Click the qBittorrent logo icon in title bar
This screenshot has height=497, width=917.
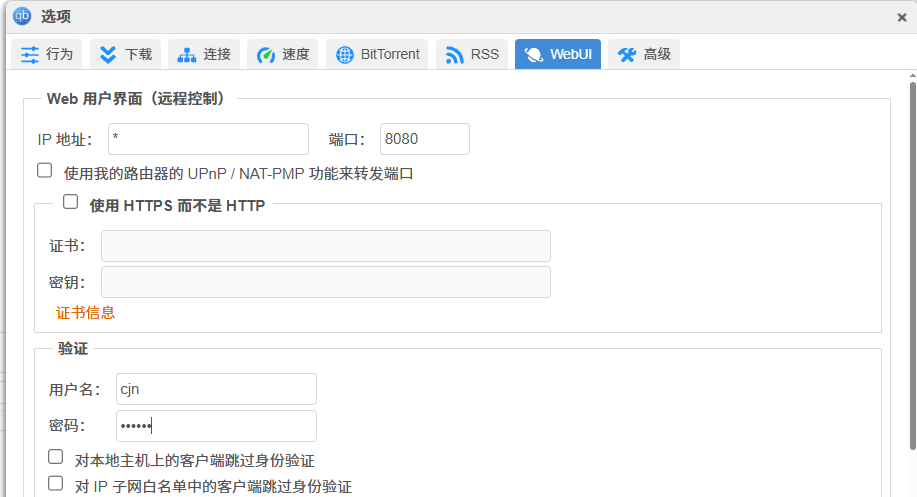point(22,16)
